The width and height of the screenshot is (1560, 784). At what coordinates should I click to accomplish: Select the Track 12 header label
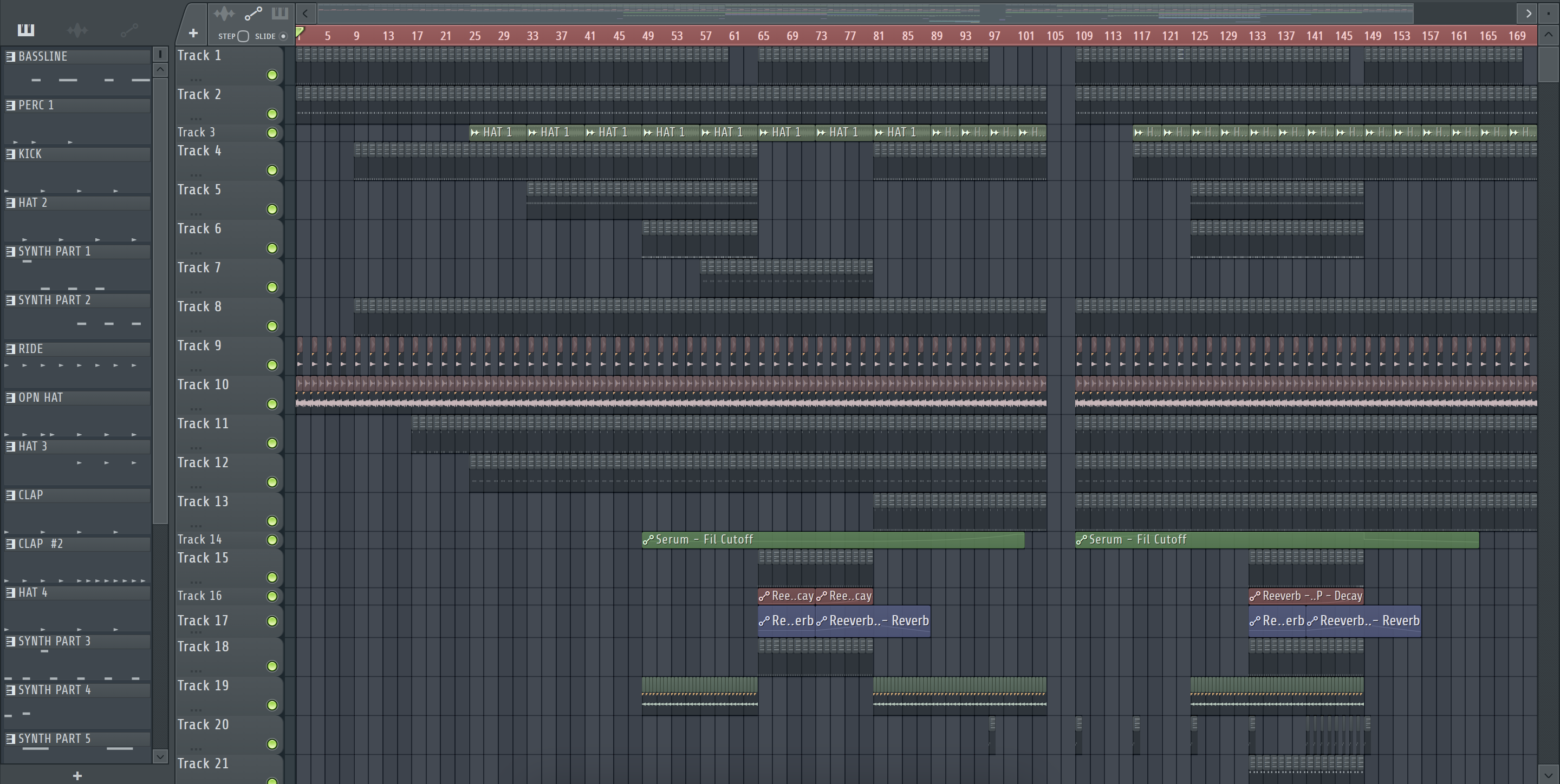pyautogui.click(x=203, y=463)
